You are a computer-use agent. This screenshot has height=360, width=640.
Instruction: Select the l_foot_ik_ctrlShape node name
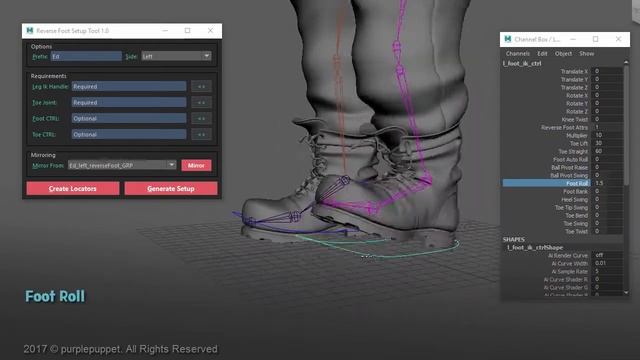click(x=535, y=247)
